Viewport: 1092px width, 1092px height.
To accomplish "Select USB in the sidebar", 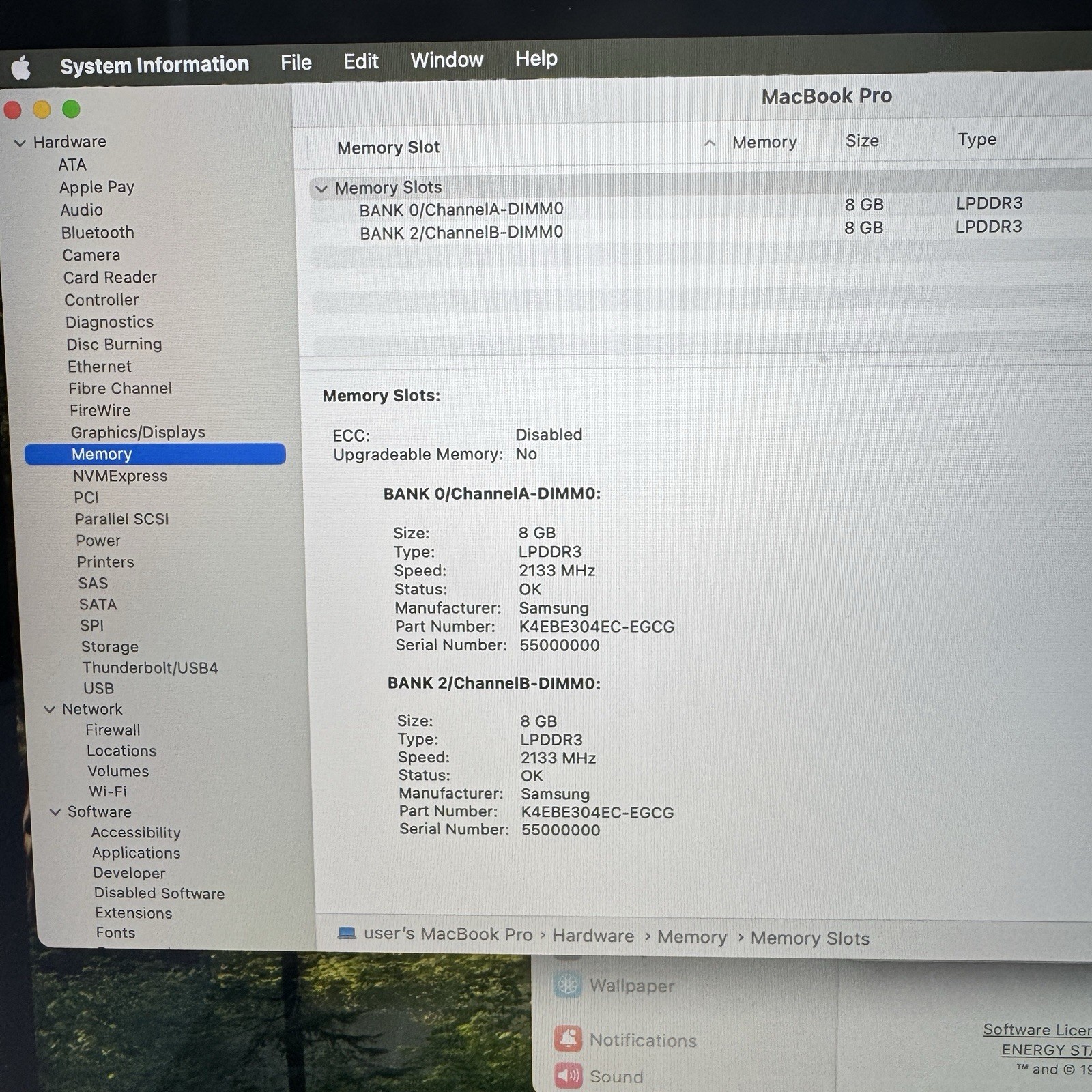I will click(x=99, y=688).
